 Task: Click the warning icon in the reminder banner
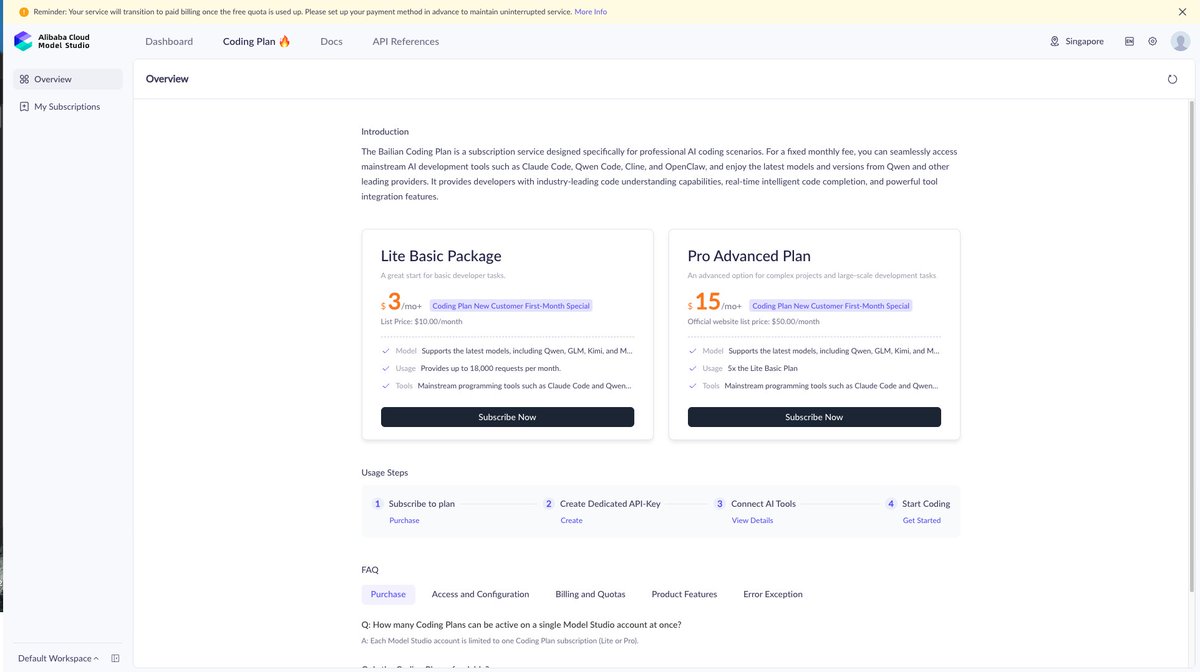click(24, 12)
